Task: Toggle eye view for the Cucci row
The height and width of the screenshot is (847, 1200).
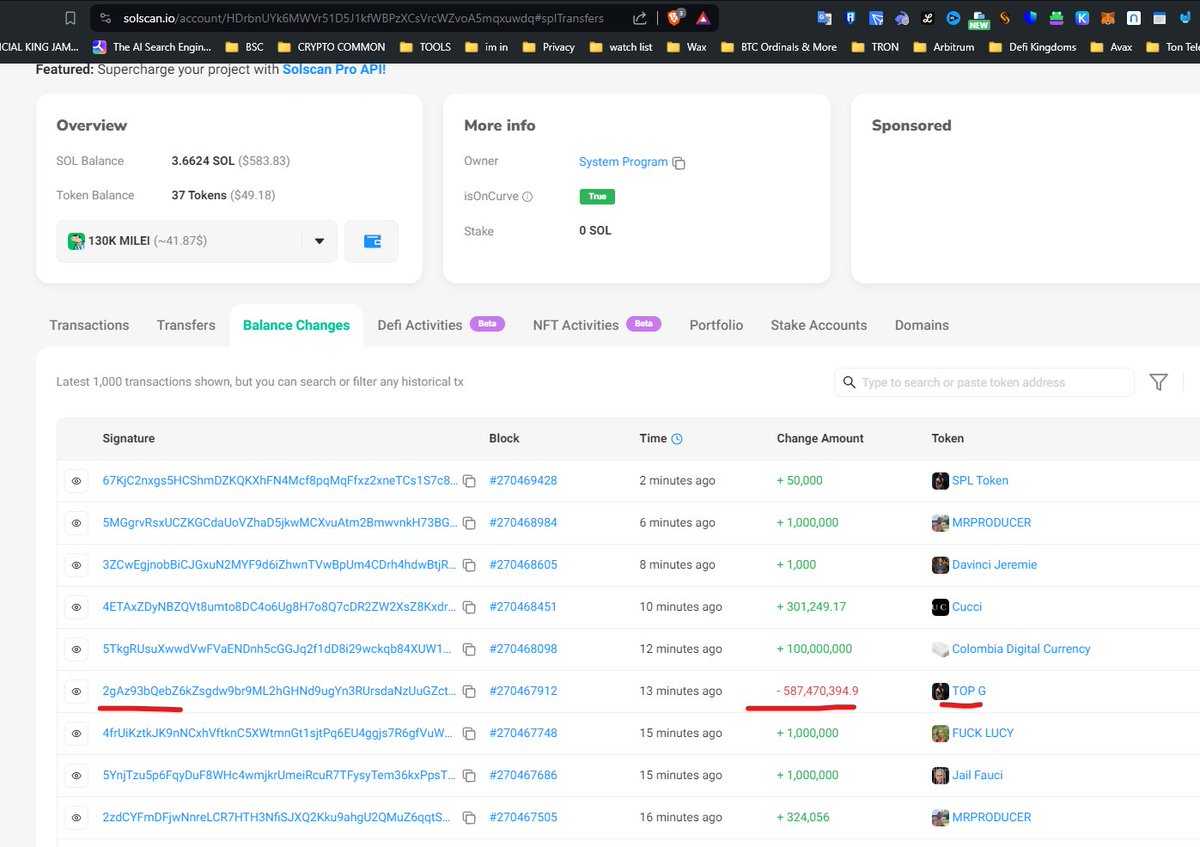Action: [x=76, y=607]
